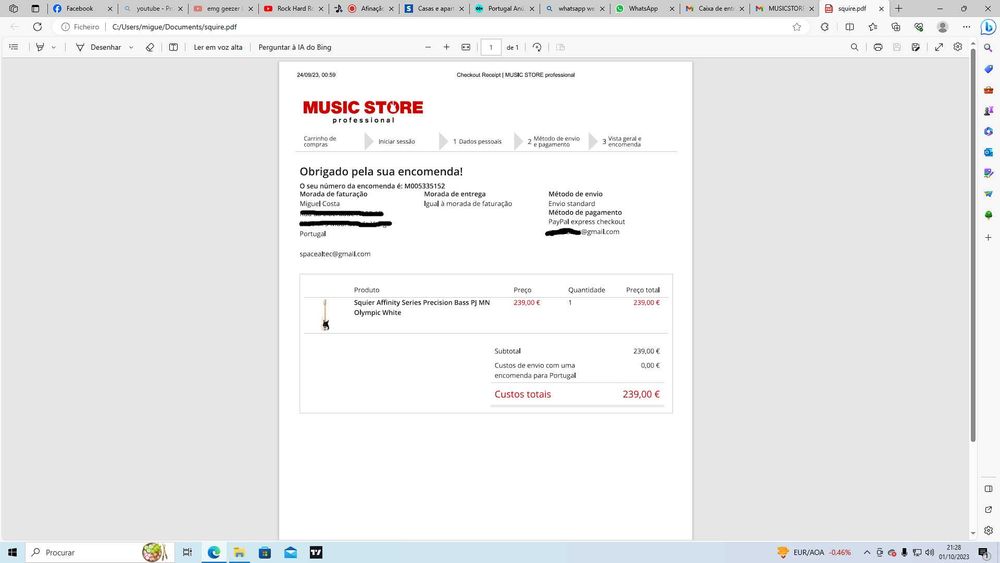This screenshot has width=1000, height=563.
Task: Choose Perguntar à IA do Bing
Action: (x=295, y=47)
